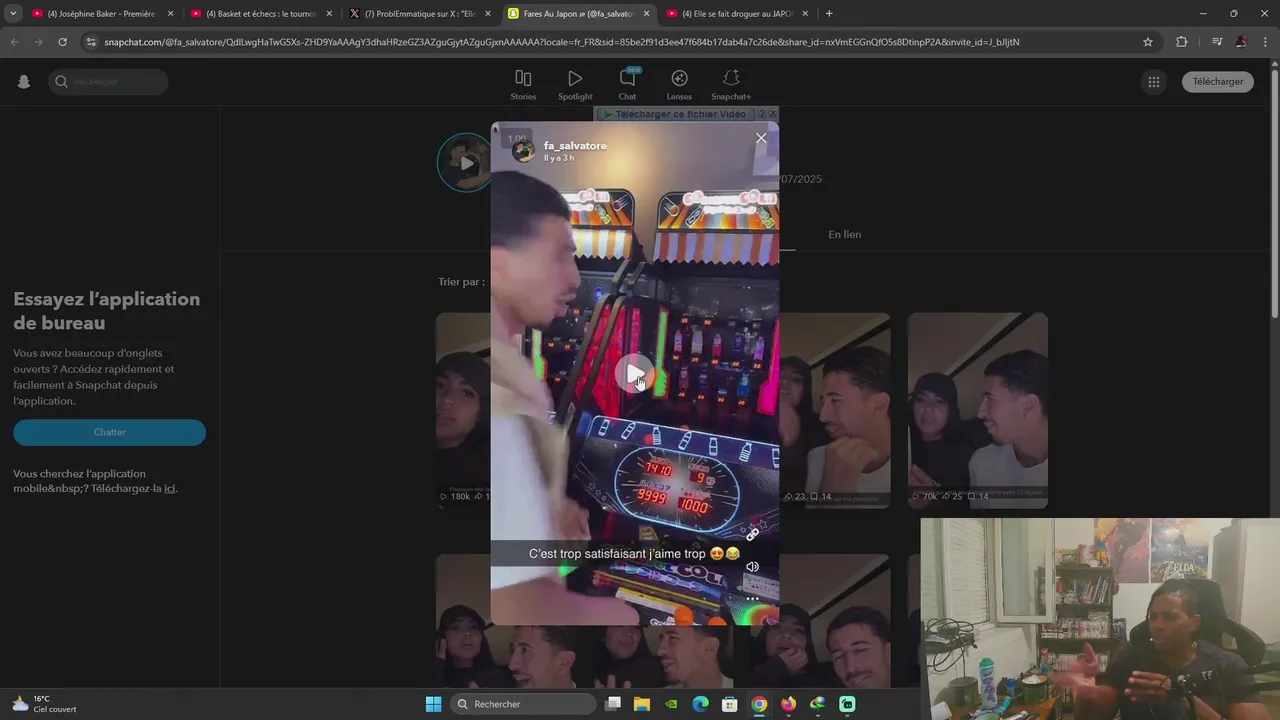Mute the story with the speaker icon
The image size is (1280, 720).
tap(752, 567)
